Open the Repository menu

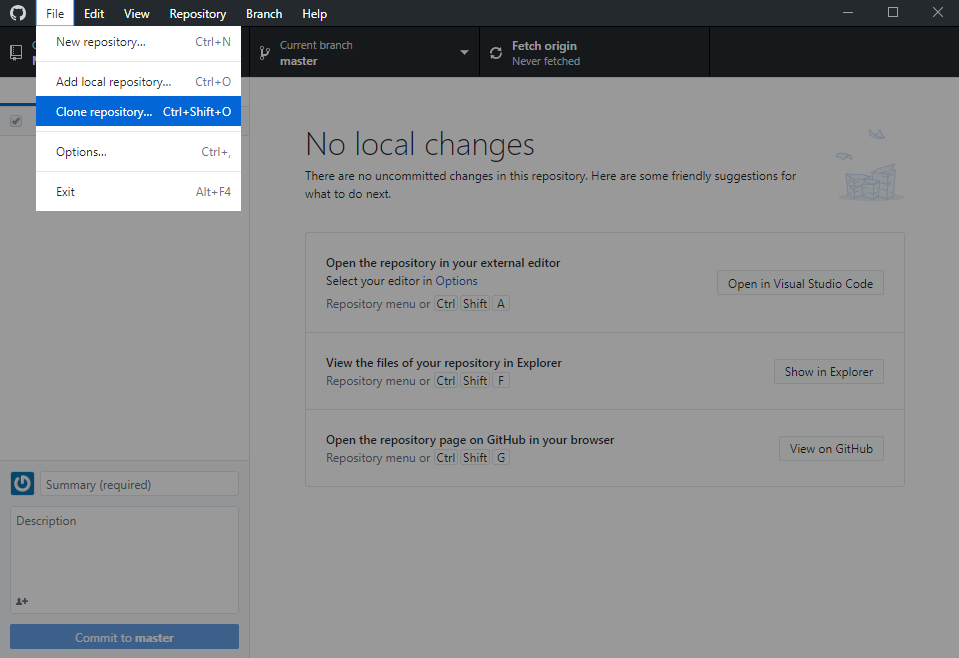pos(198,13)
